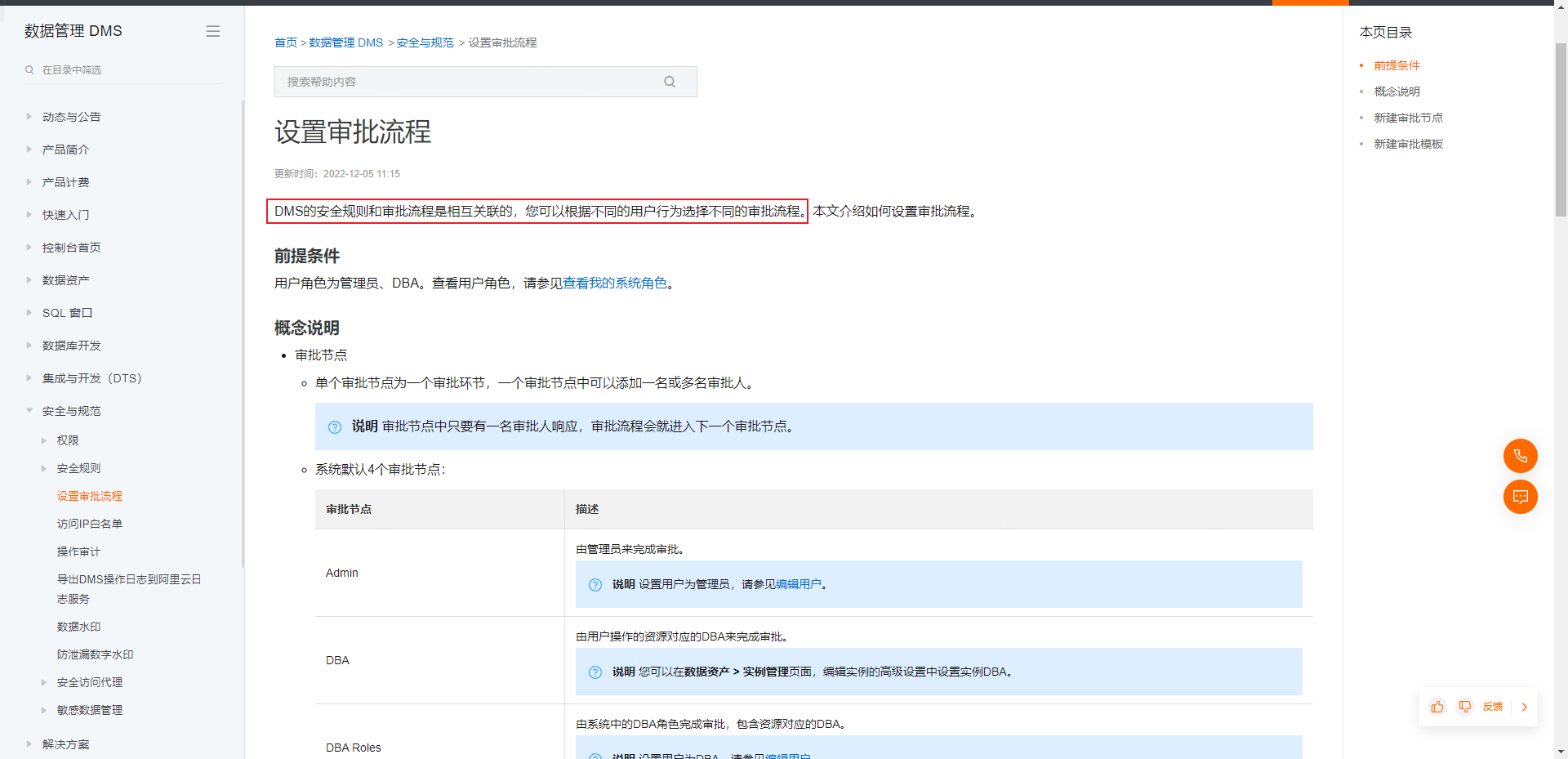This screenshot has width=1568, height=759.
Task: Click the magnifier icon in help search
Action: [670, 82]
